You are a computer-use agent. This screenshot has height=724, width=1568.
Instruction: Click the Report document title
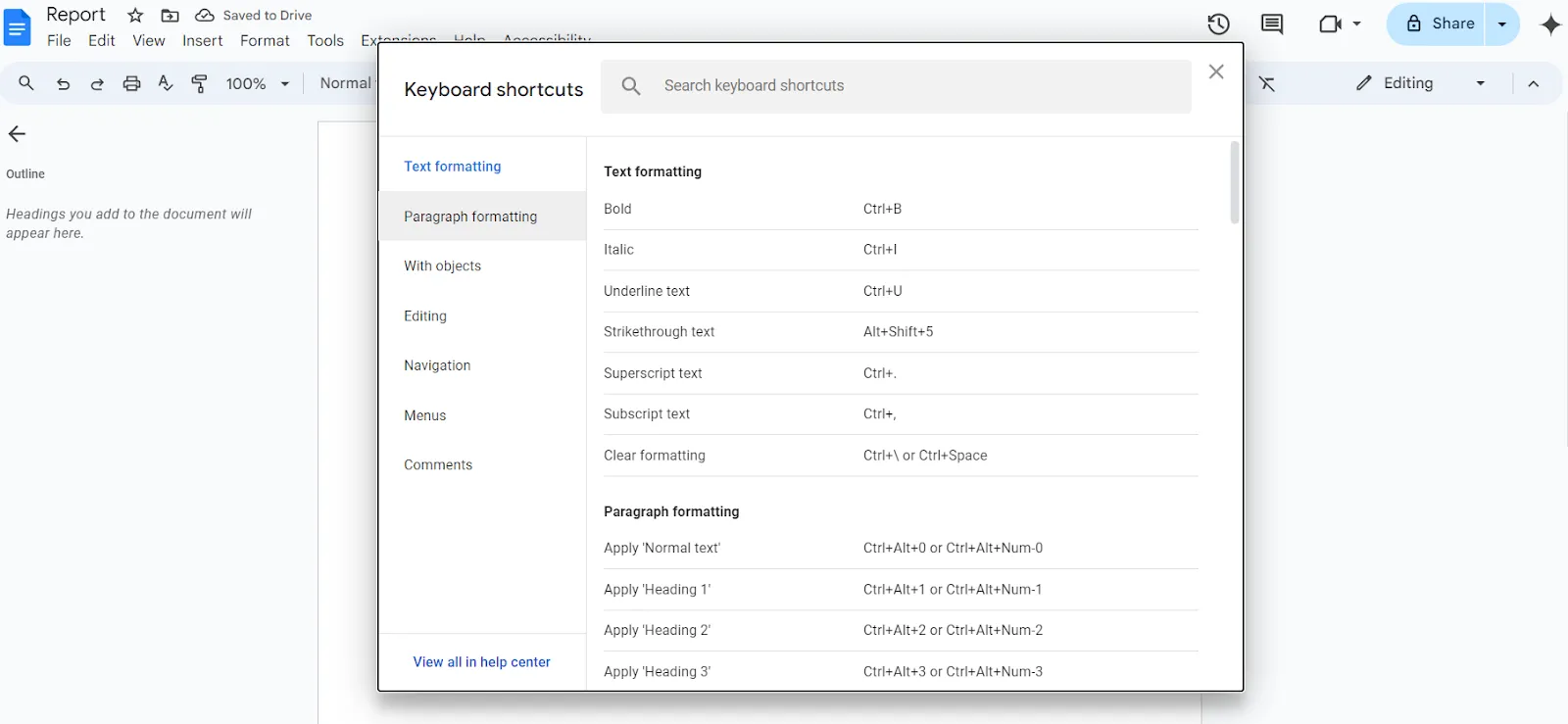tap(75, 15)
